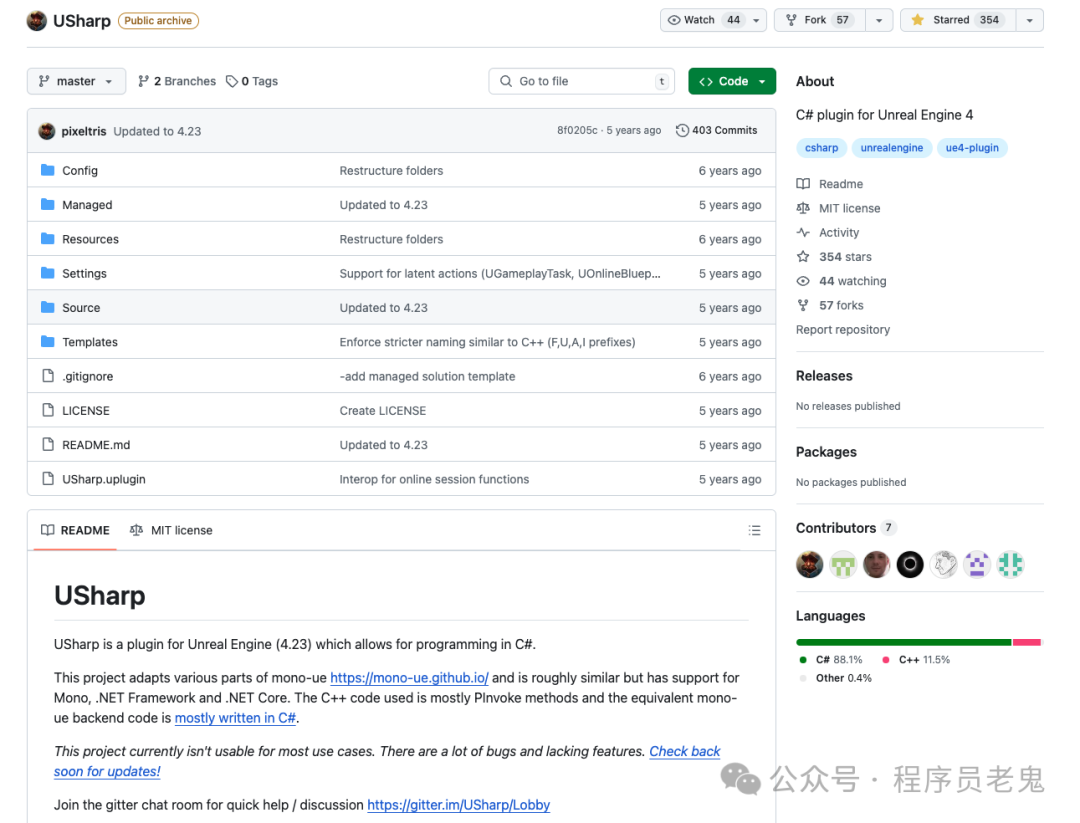
Task: Click the black circle contributor avatar
Action: point(910,565)
